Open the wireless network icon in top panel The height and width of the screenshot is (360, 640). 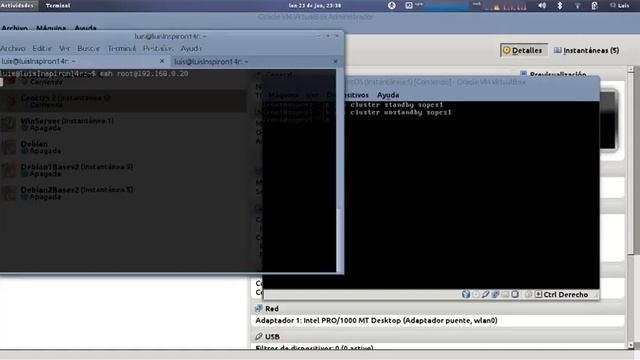point(577,5)
